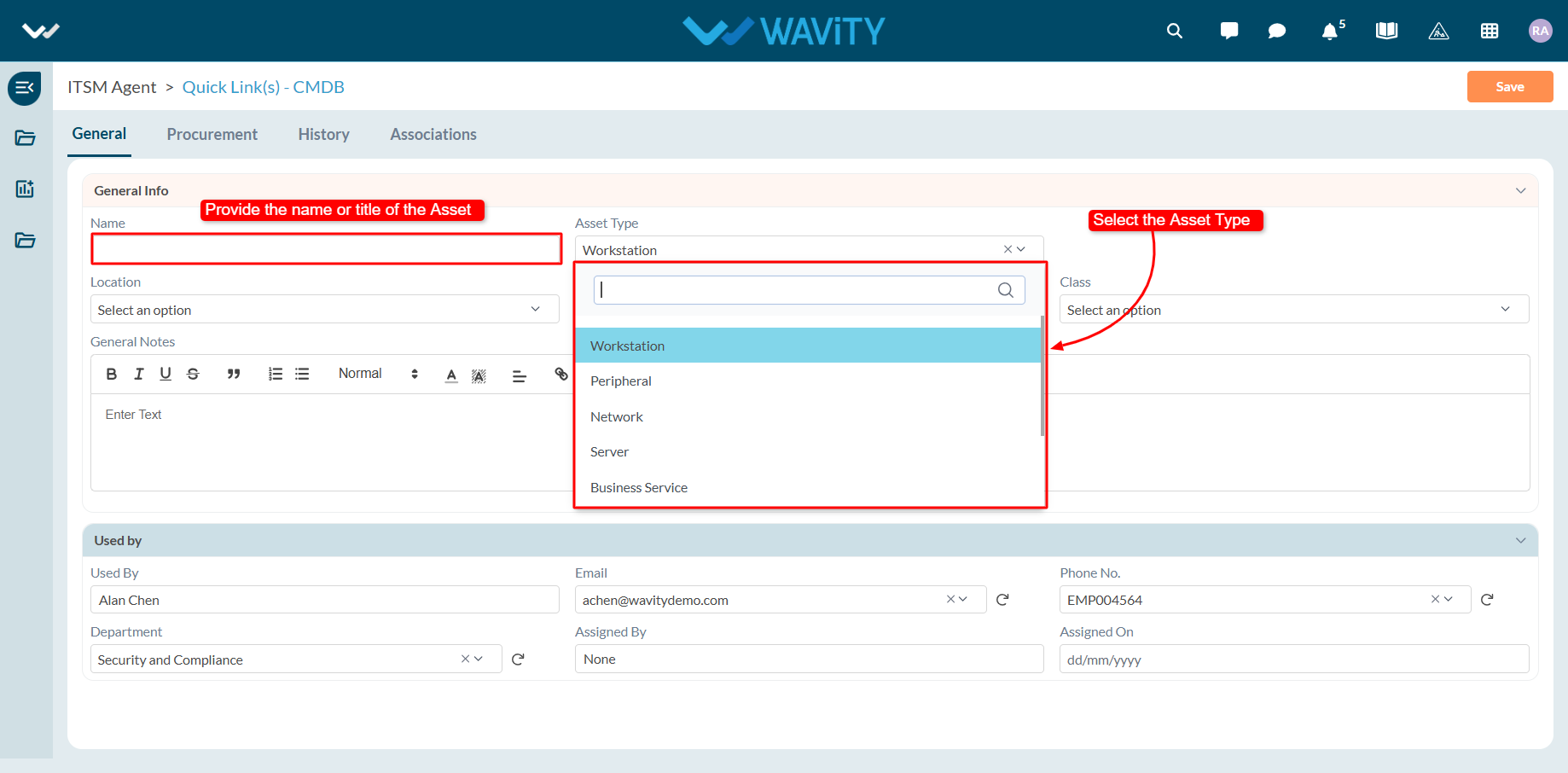Refresh the Department field

coord(518,659)
